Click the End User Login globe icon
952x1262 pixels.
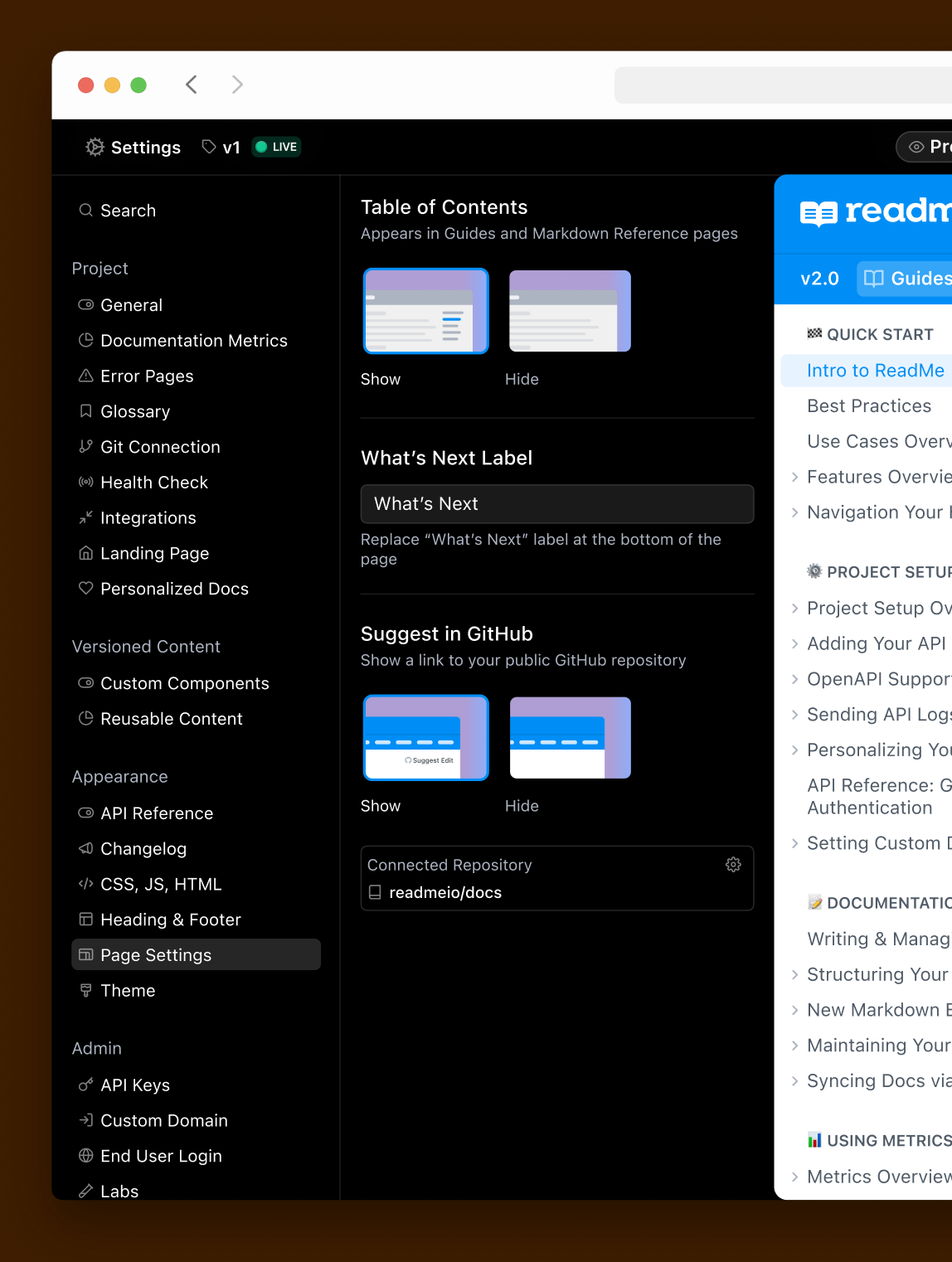point(85,1155)
